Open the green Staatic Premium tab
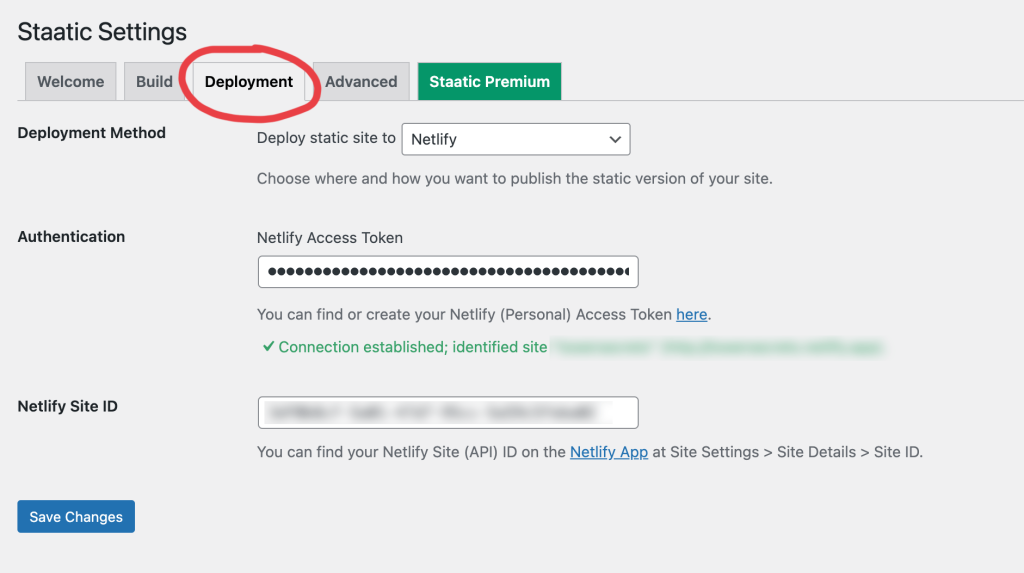This screenshot has width=1024, height=573. click(x=489, y=82)
